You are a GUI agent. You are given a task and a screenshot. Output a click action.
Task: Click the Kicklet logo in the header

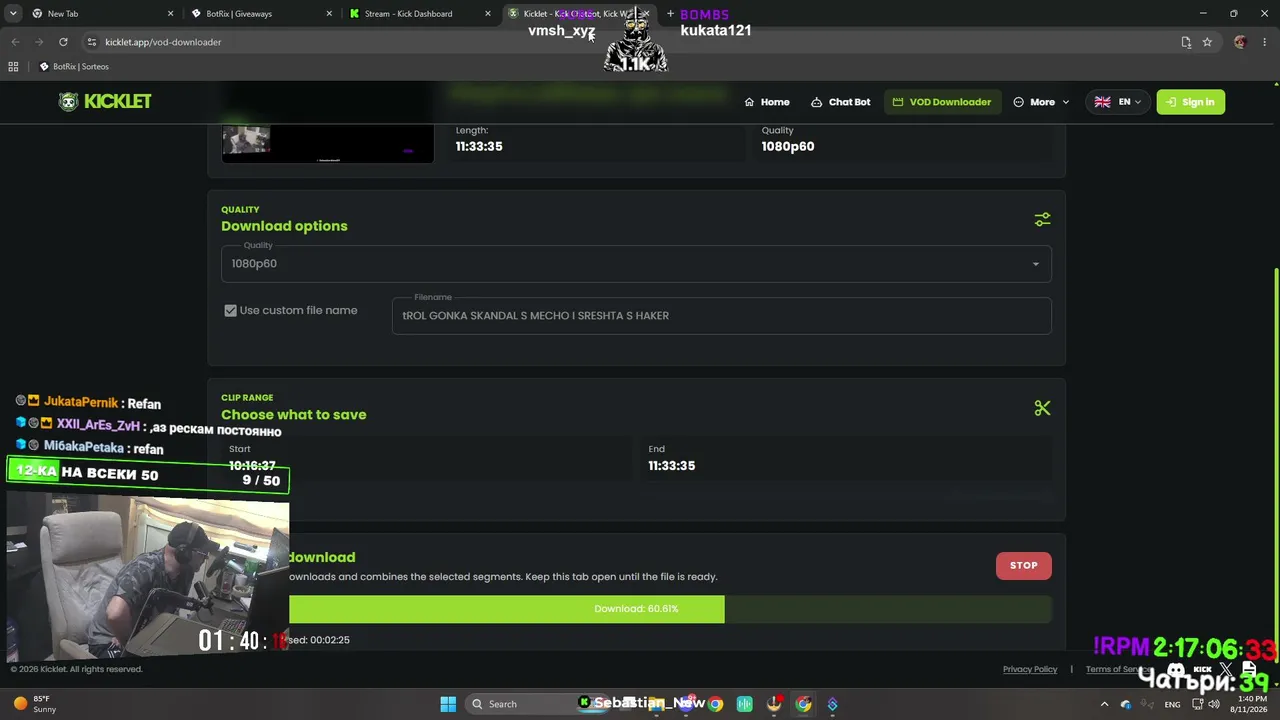click(105, 102)
